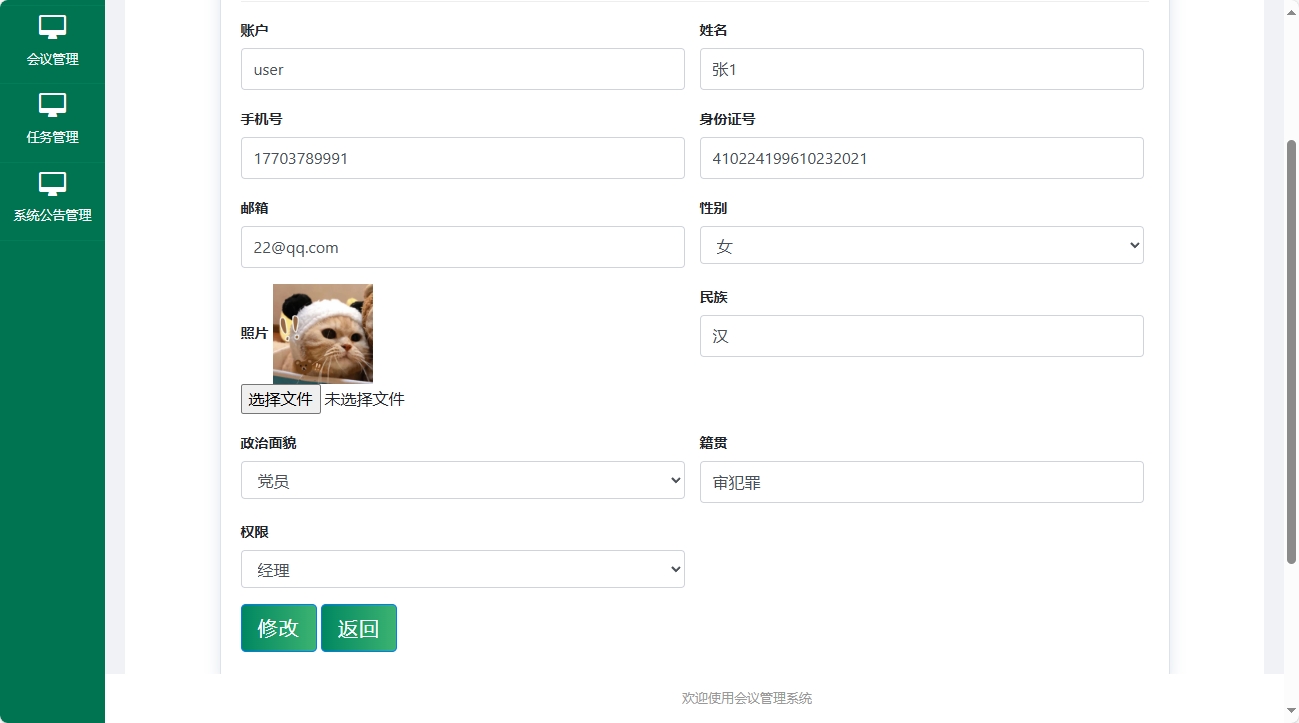This screenshot has width=1299, height=723.
Task: Click the 账户 account input field
Action: (461, 68)
